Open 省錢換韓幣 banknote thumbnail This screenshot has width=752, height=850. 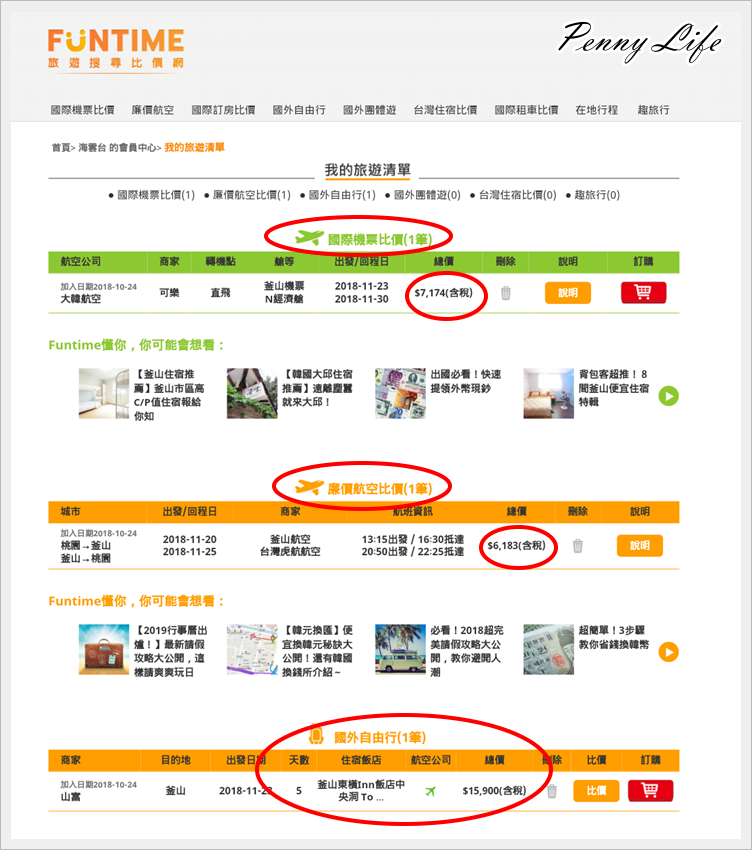(x=549, y=649)
